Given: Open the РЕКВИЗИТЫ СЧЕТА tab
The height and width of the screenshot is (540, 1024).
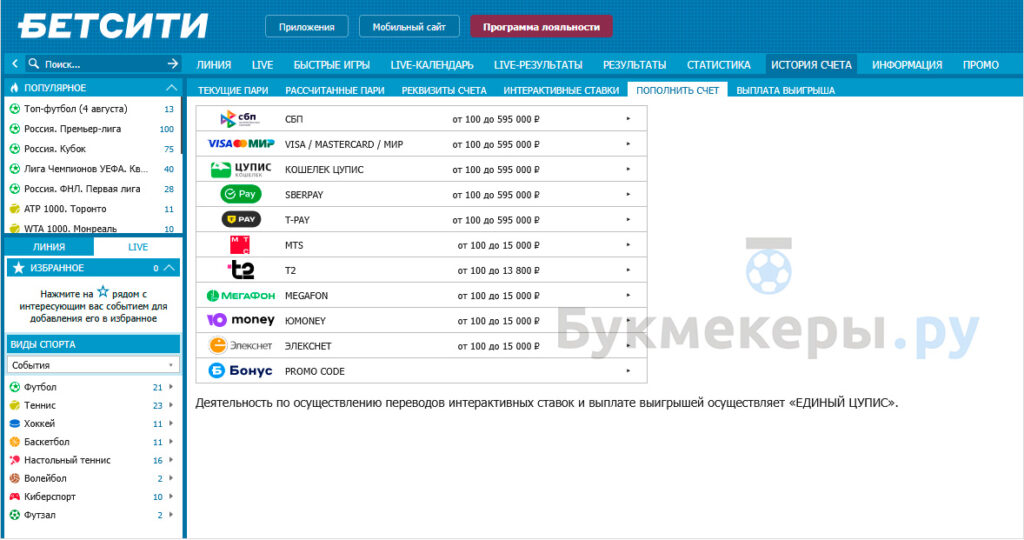Looking at the screenshot, I should (x=444, y=90).
